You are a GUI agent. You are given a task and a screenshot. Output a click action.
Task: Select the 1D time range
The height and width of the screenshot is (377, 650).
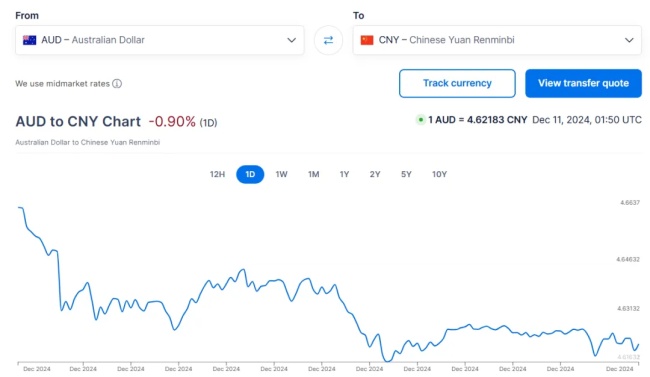pyautogui.click(x=250, y=174)
